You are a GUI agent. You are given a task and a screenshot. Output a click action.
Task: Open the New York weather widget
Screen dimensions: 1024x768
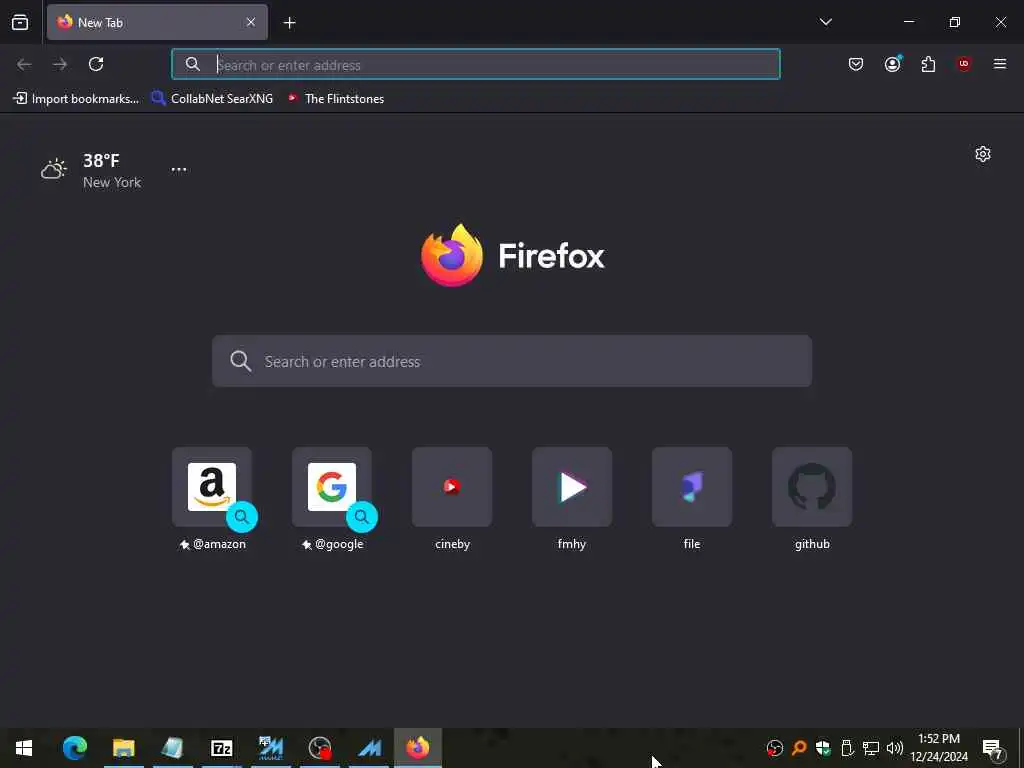point(91,170)
